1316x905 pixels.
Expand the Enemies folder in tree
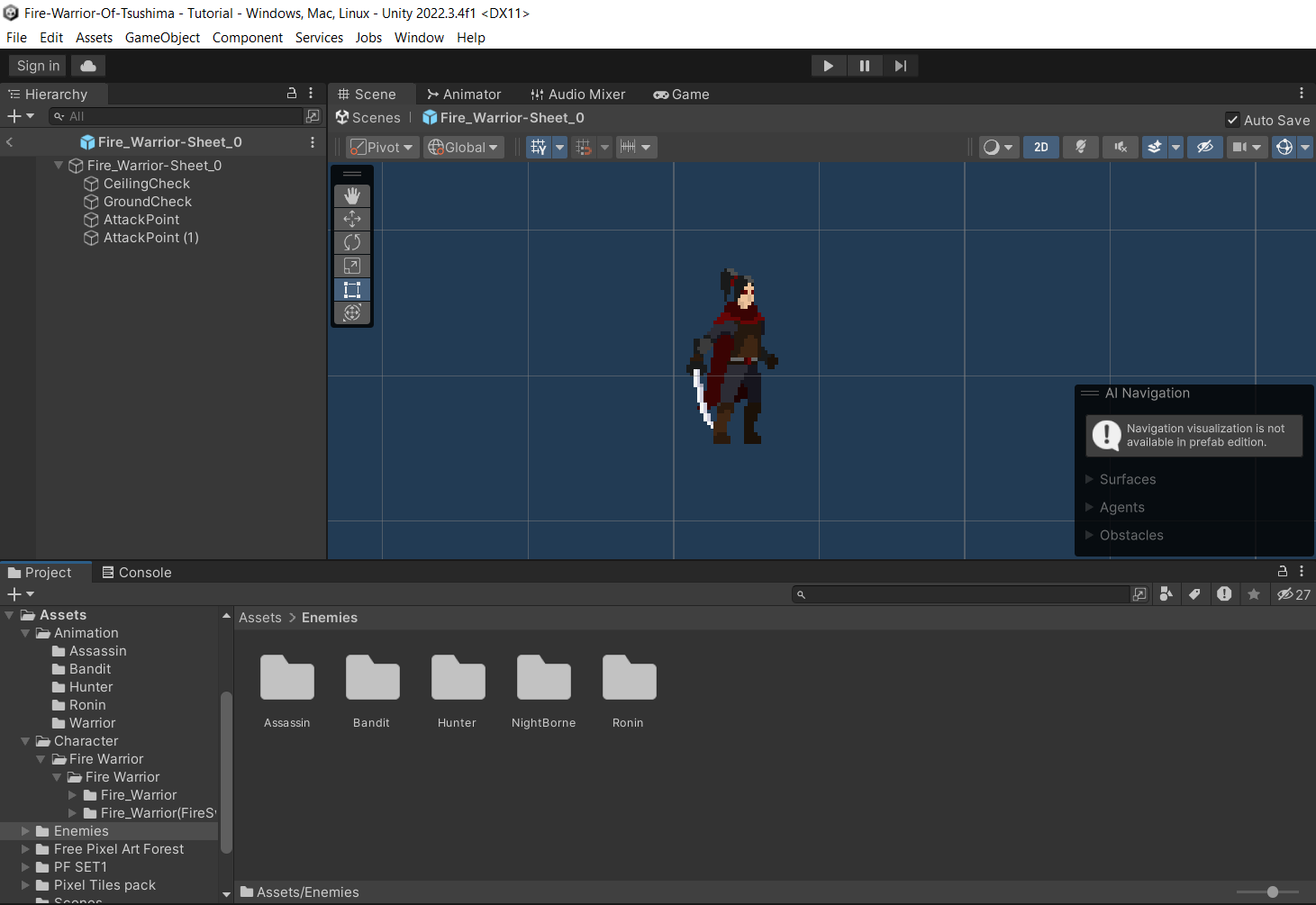25,831
